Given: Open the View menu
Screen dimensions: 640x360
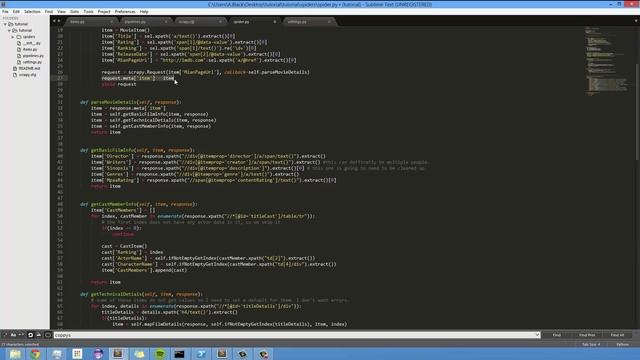Looking at the screenshot, I should [61, 11].
